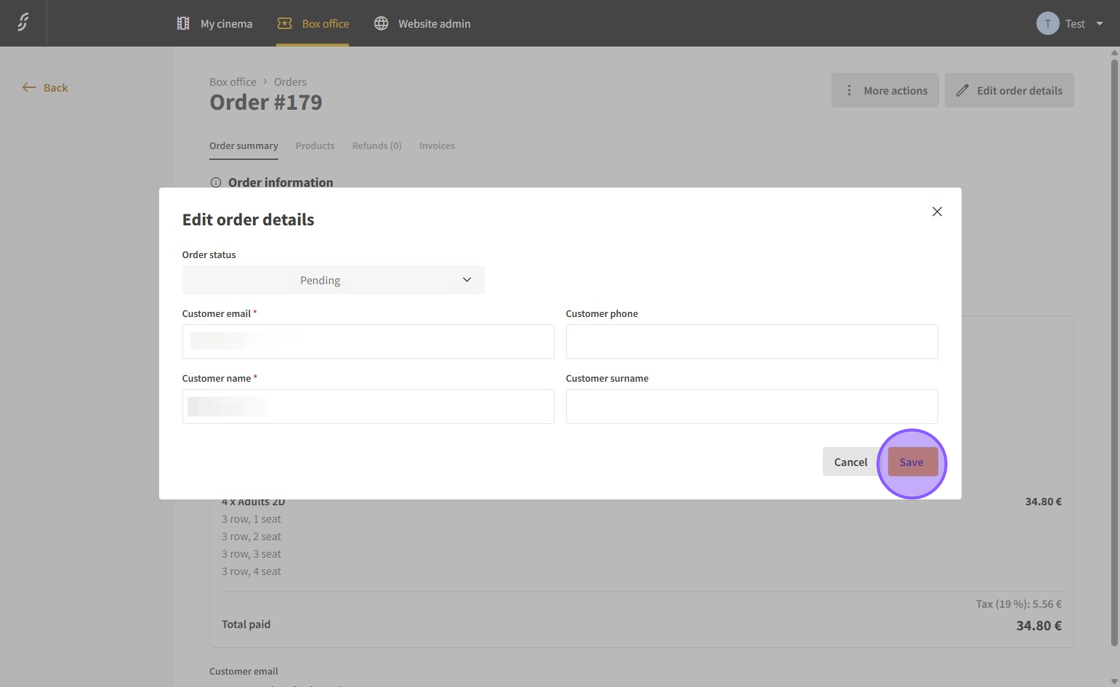This screenshot has height=687, width=1120.
Task: Click the Website admin globe icon
Action: [x=381, y=23]
